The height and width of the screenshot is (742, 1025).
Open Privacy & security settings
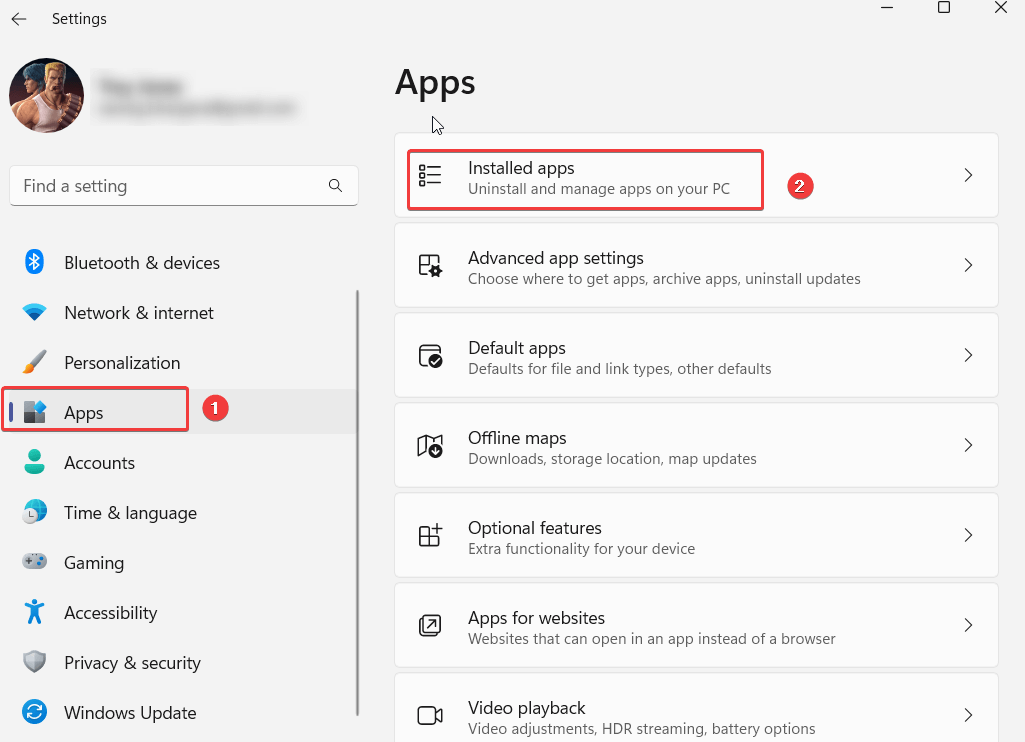click(180, 663)
